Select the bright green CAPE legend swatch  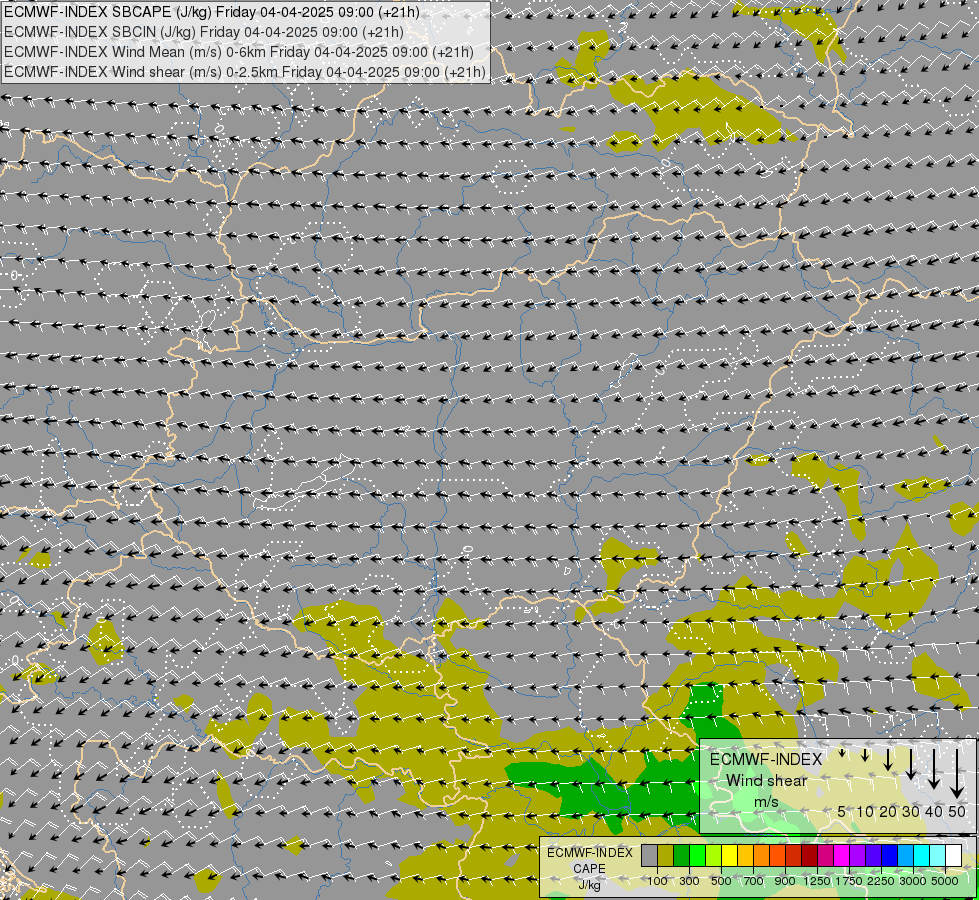[697, 855]
